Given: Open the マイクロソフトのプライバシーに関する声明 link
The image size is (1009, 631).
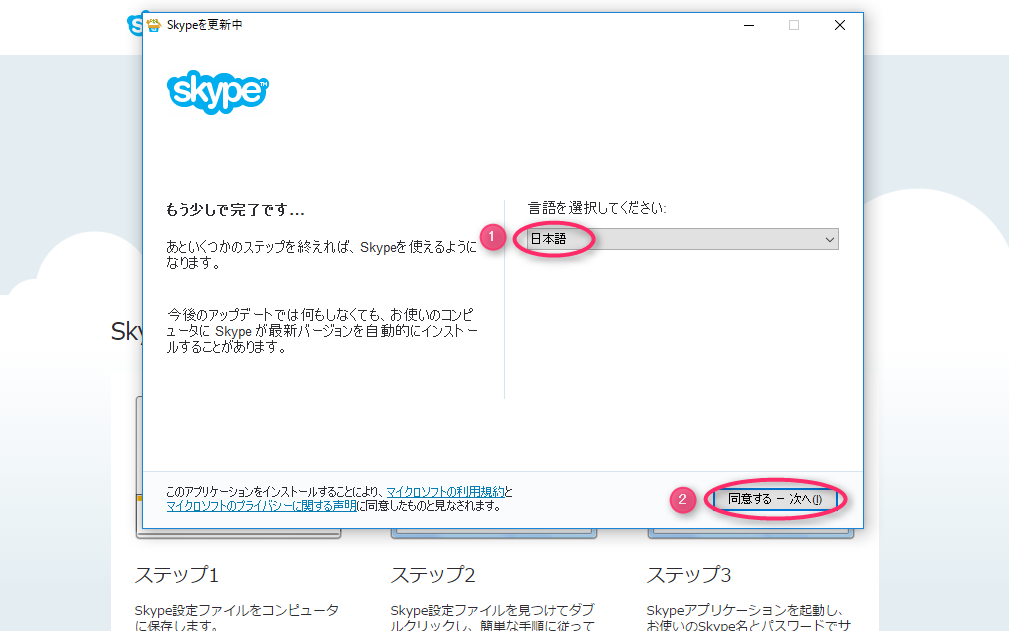Looking at the screenshot, I should pos(261,506).
